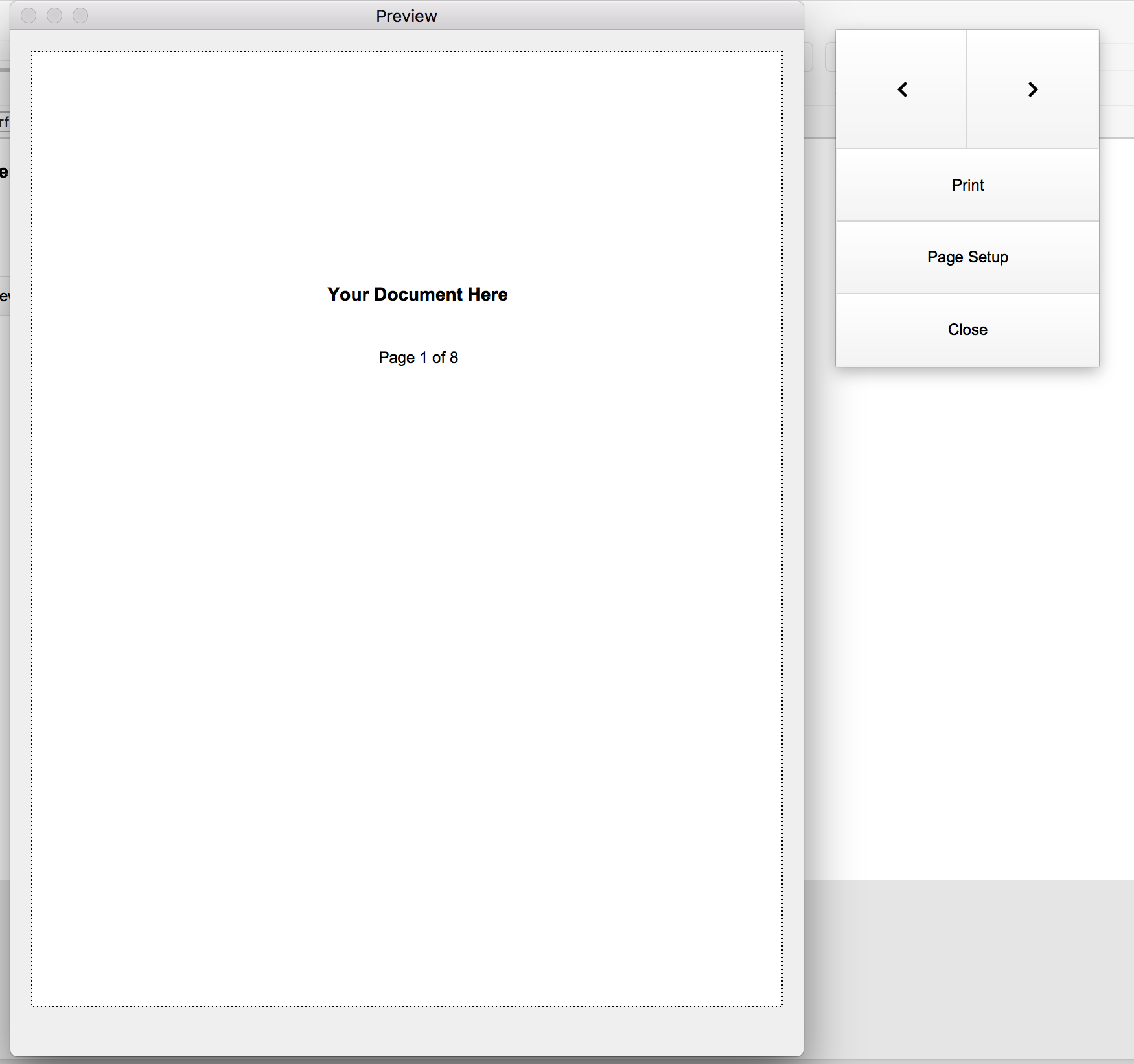Select the 'Your Document Here' heading
1134x1064 pixels.
point(417,294)
